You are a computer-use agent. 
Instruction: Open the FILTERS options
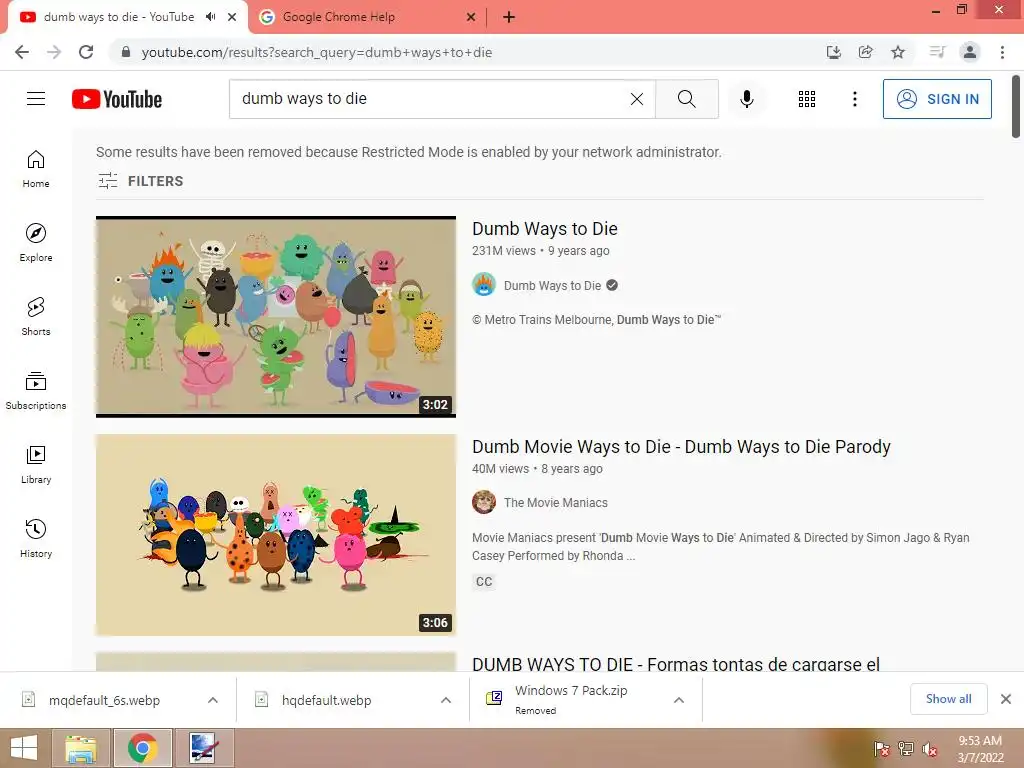pyautogui.click(x=140, y=181)
